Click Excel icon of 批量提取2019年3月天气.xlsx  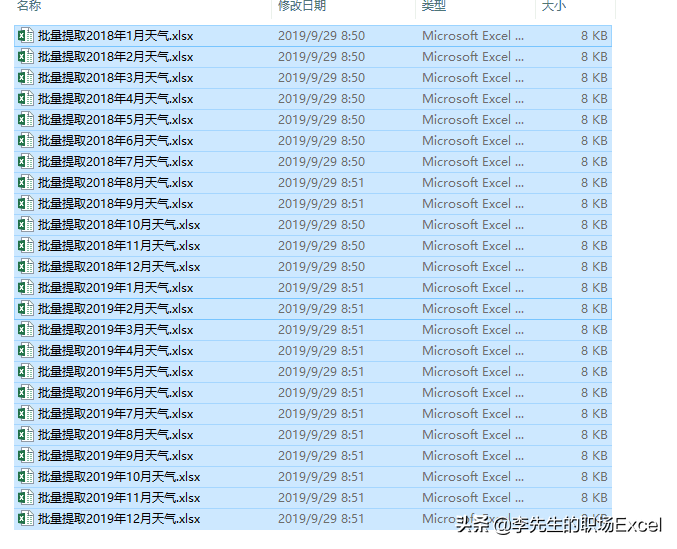click(25, 330)
